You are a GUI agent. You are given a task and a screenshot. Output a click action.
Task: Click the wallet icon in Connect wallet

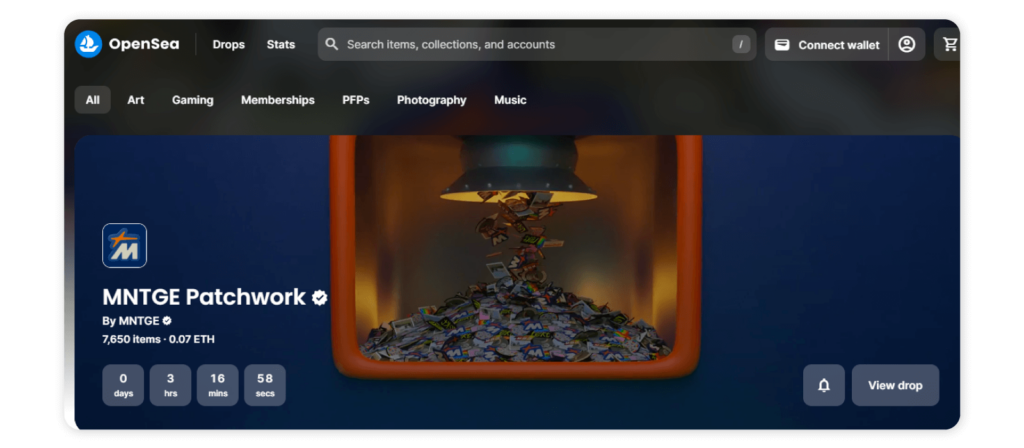(782, 45)
